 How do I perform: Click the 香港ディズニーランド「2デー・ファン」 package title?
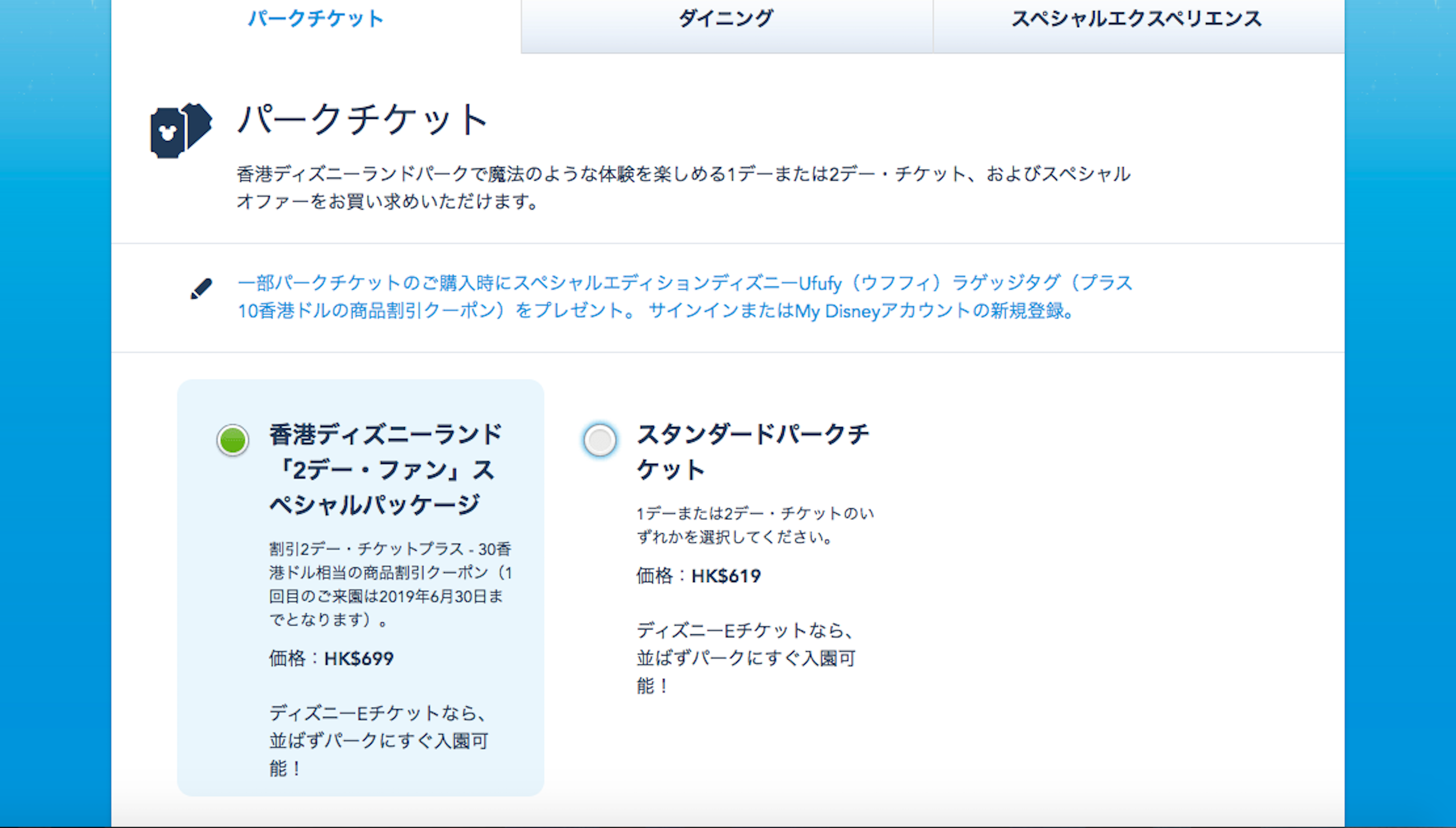[385, 469]
